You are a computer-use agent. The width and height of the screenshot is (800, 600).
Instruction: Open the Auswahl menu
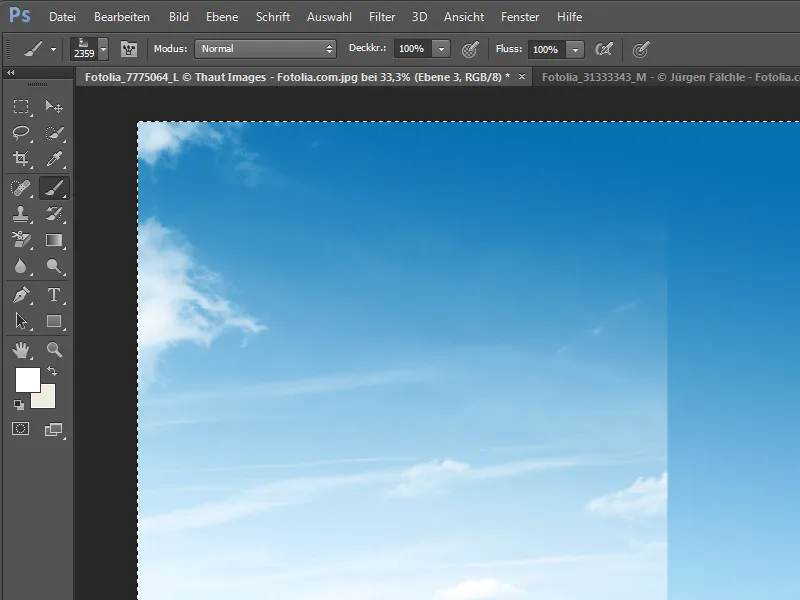pos(329,17)
